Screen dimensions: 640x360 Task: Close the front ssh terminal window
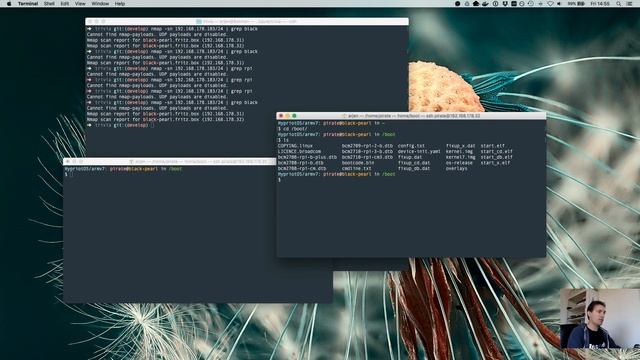[x=281, y=116]
